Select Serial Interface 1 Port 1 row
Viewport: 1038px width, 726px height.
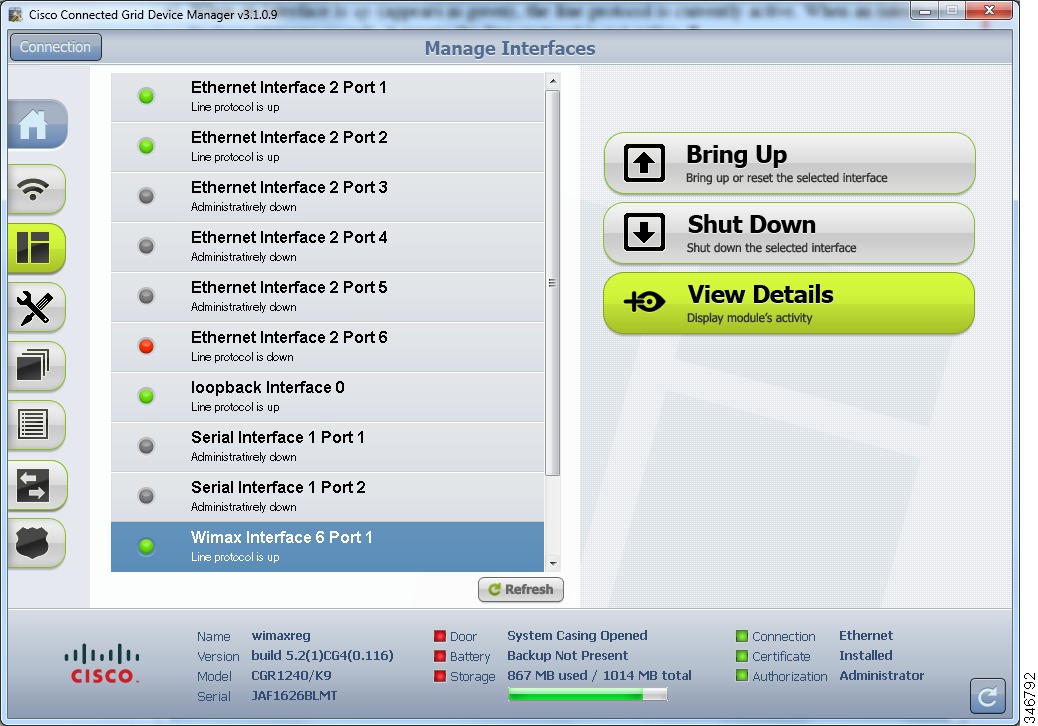coord(328,447)
